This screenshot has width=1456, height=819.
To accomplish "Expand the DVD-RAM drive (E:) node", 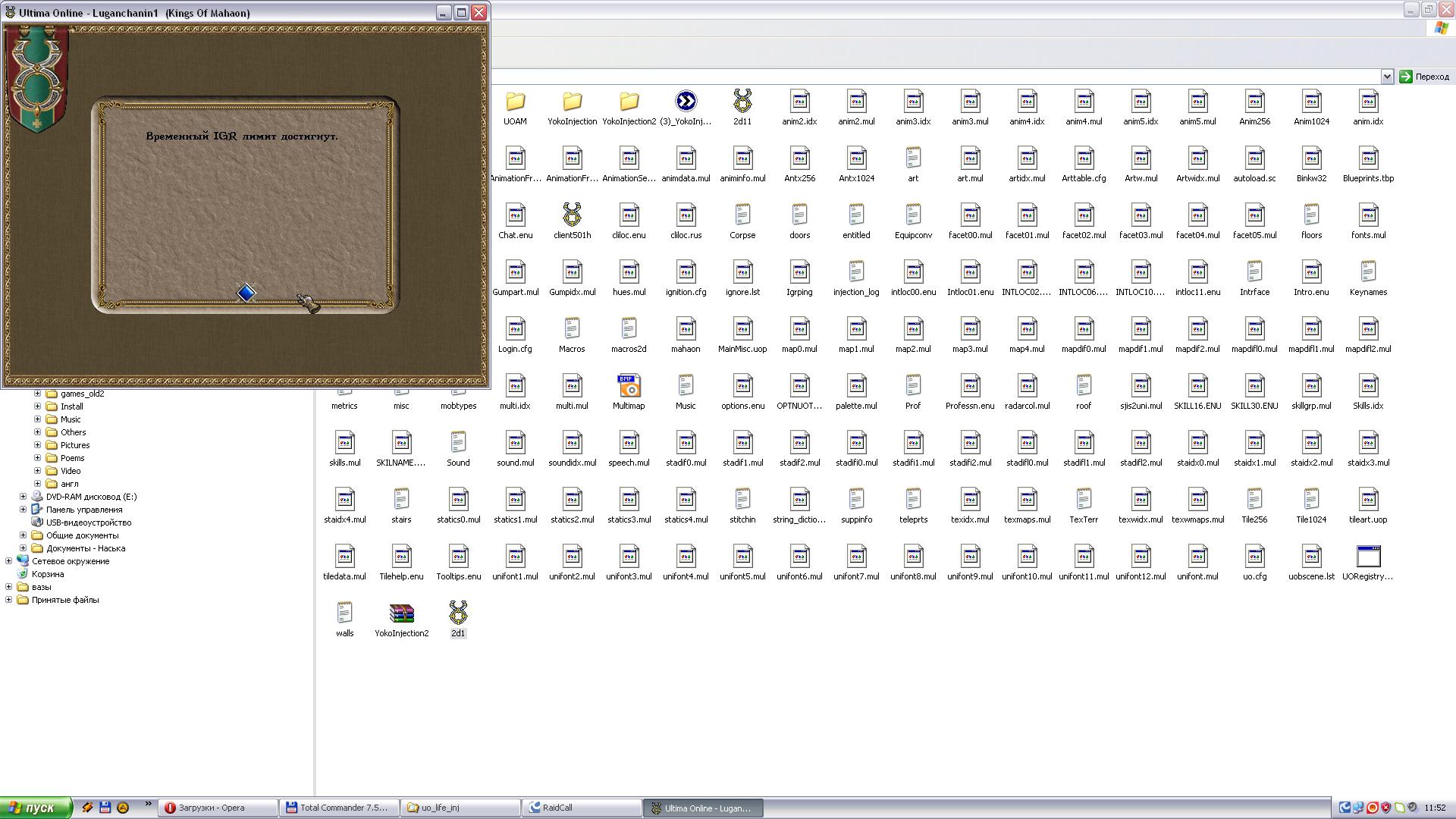I will [23, 497].
